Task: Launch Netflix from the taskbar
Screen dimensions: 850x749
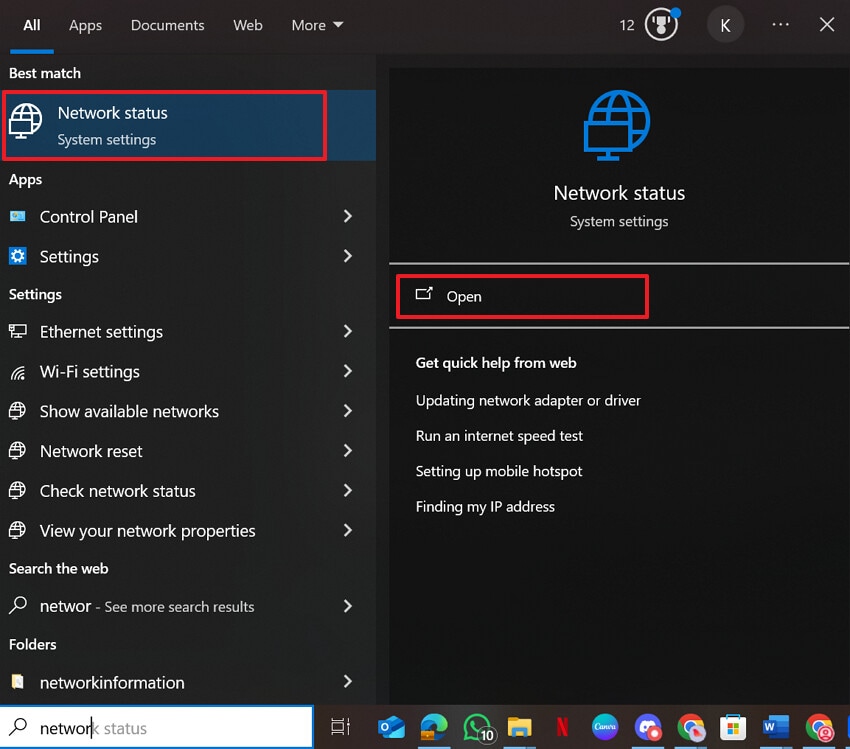Action: coord(563,728)
